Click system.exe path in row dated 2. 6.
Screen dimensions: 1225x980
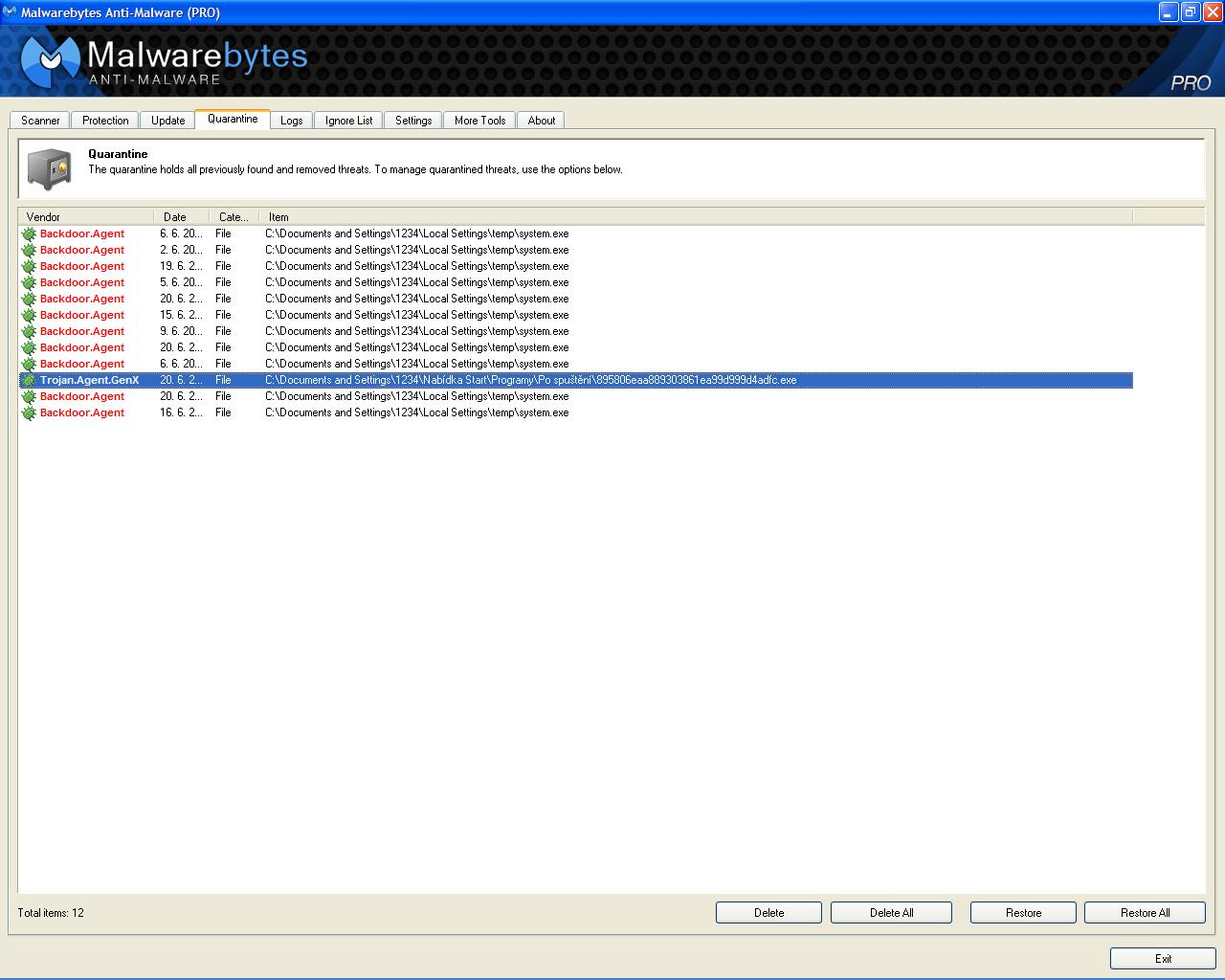416,250
